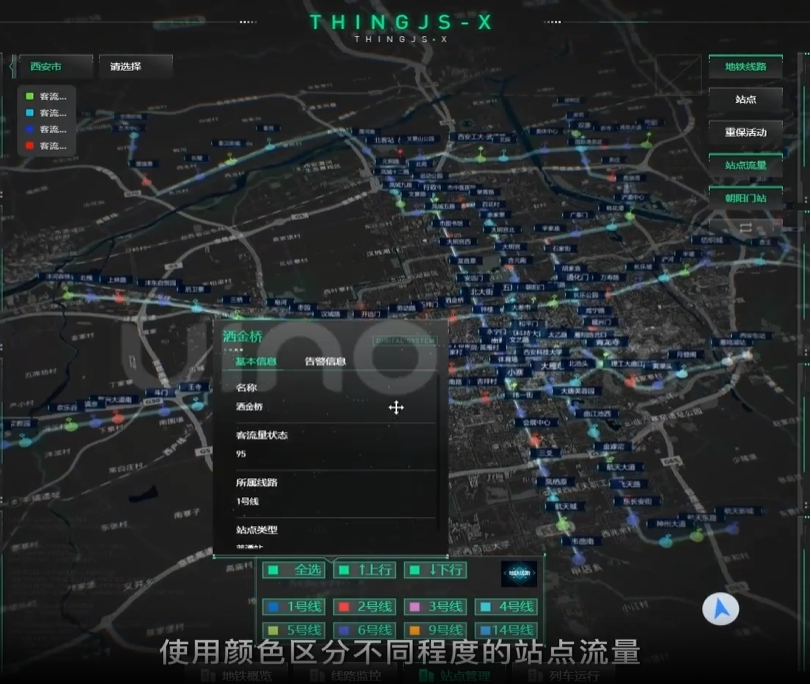Click the 北大街 station label on map
The width and height of the screenshot is (811, 684).
tap(482, 292)
